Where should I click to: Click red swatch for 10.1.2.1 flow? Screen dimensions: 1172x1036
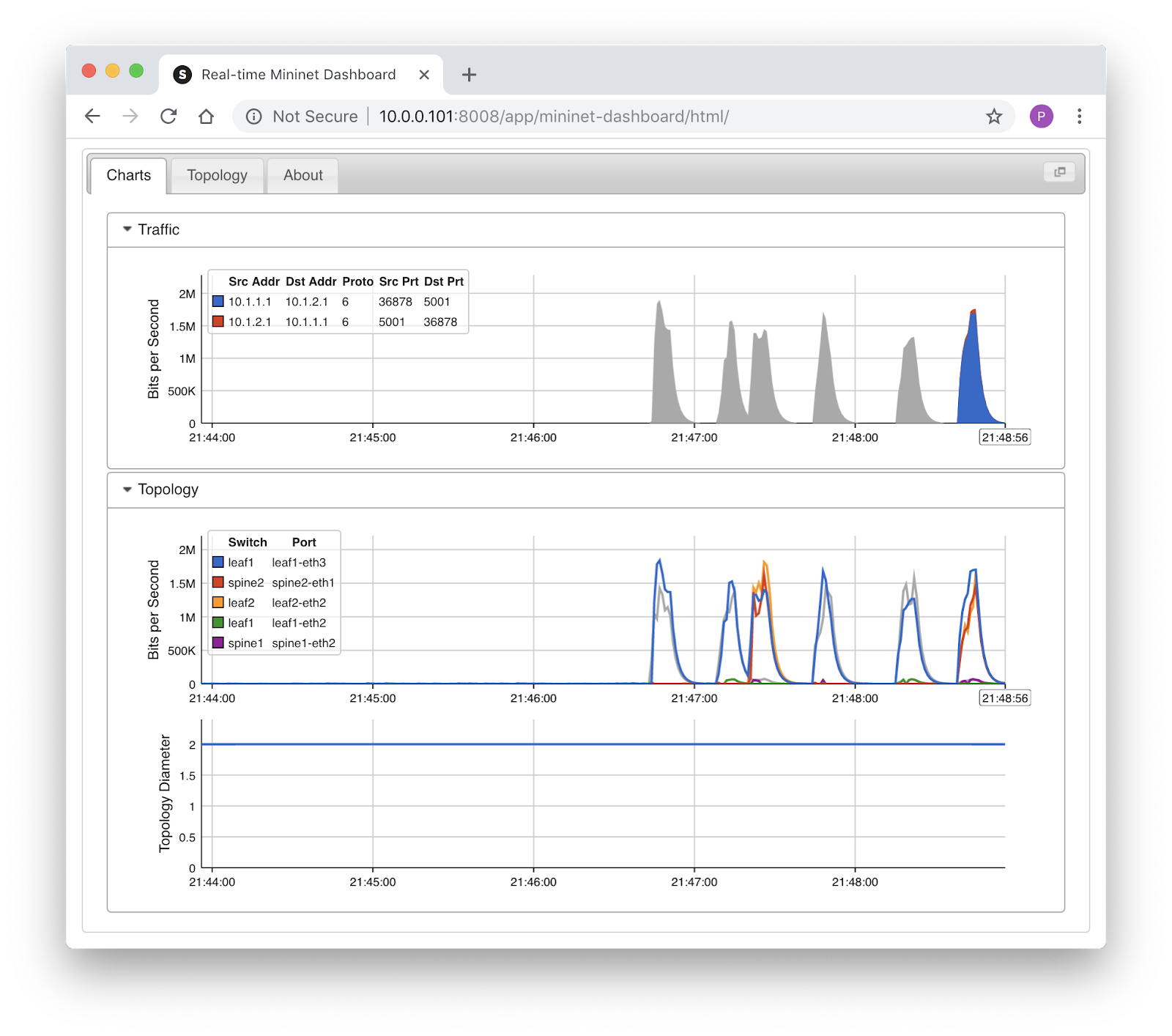[218, 322]
